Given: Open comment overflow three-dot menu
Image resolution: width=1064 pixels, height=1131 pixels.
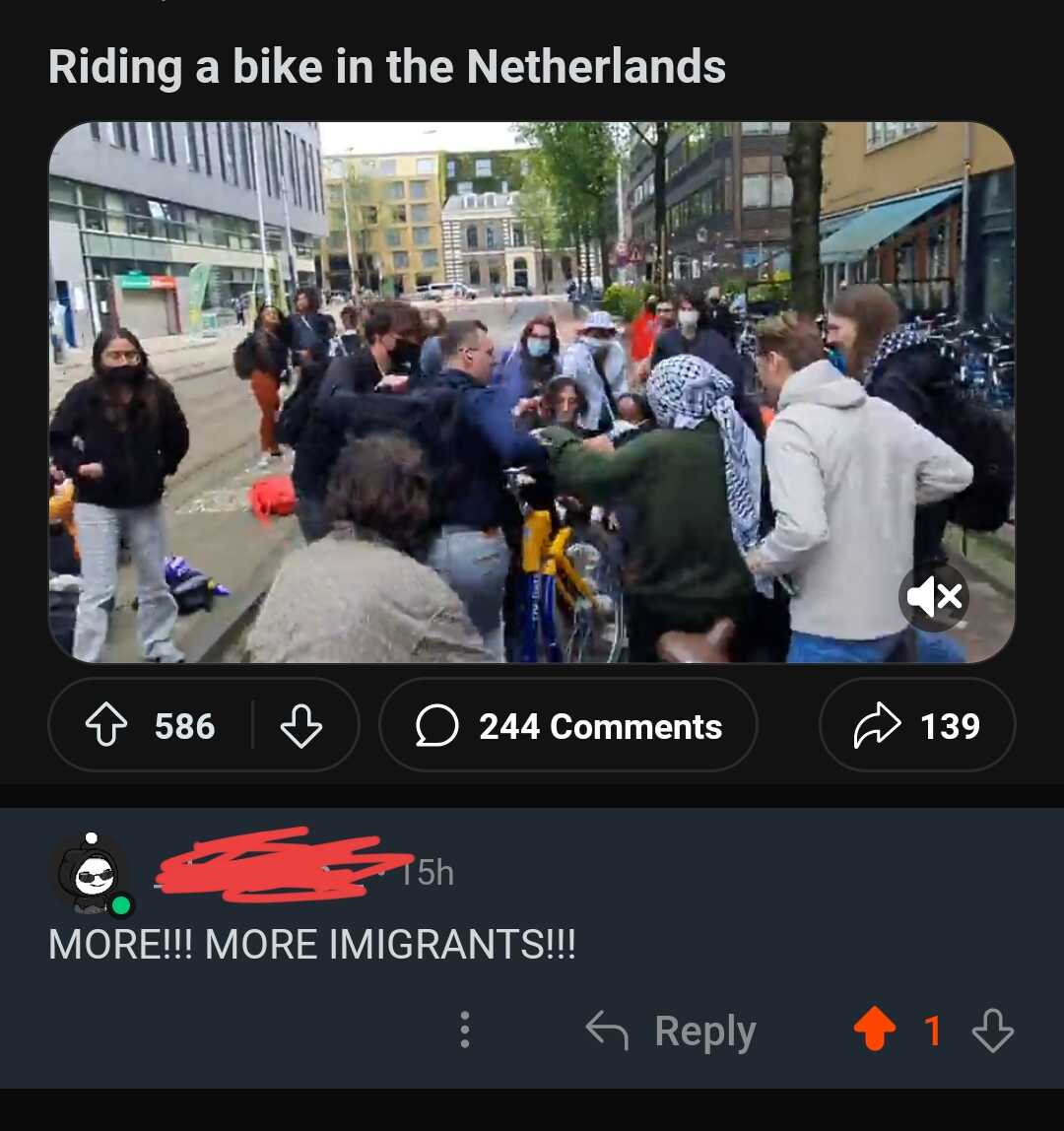Looking at the screenshot, I should (x=465, y=1030).
